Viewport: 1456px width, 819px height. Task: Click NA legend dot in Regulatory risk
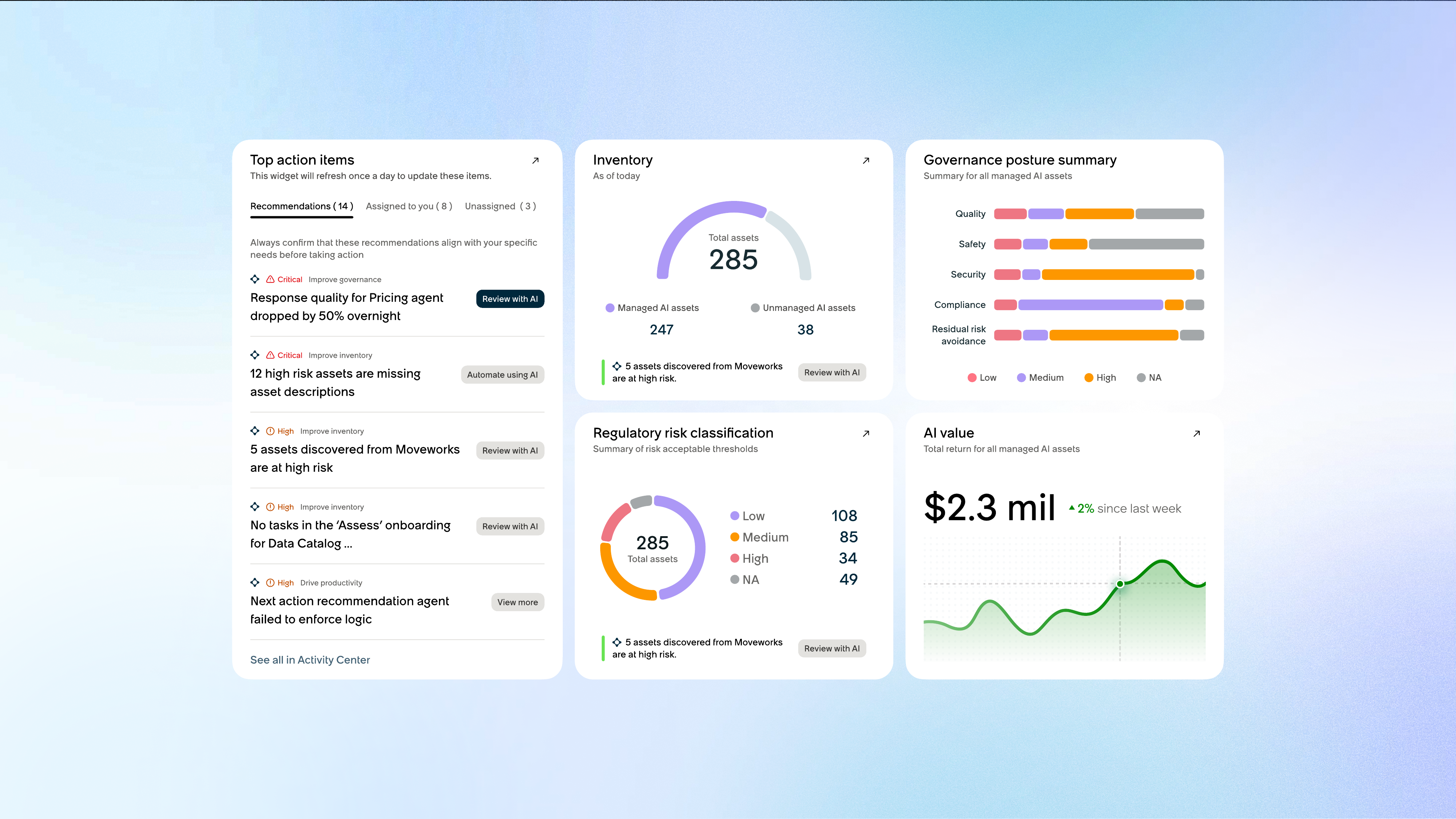coord(735,579)
